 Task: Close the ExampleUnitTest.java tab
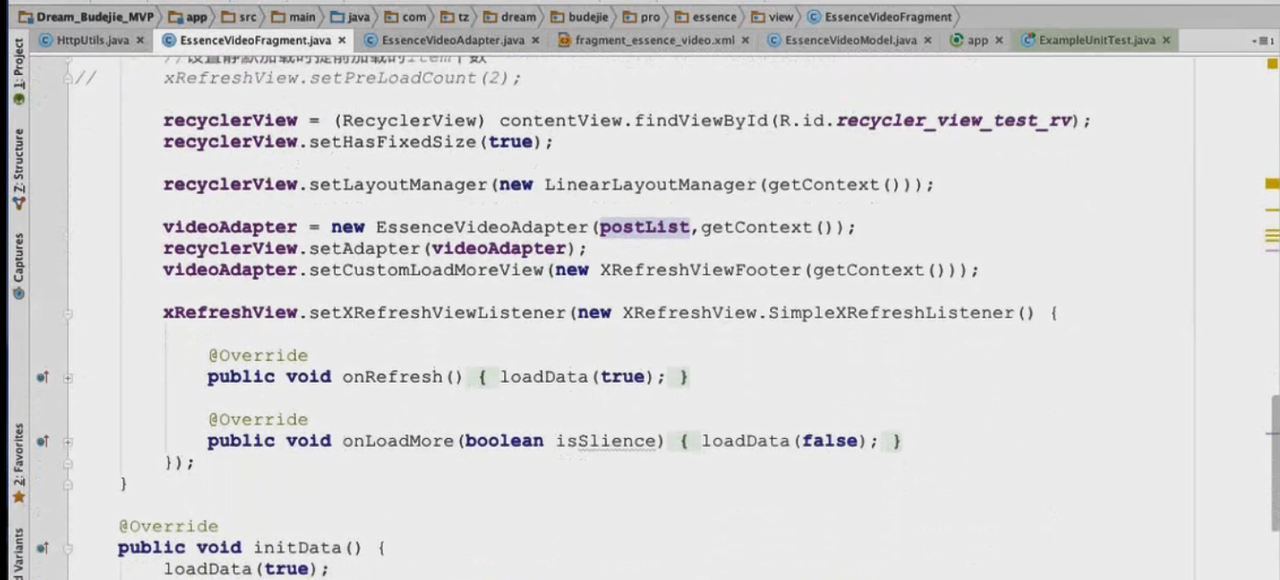click(1166, 40)
